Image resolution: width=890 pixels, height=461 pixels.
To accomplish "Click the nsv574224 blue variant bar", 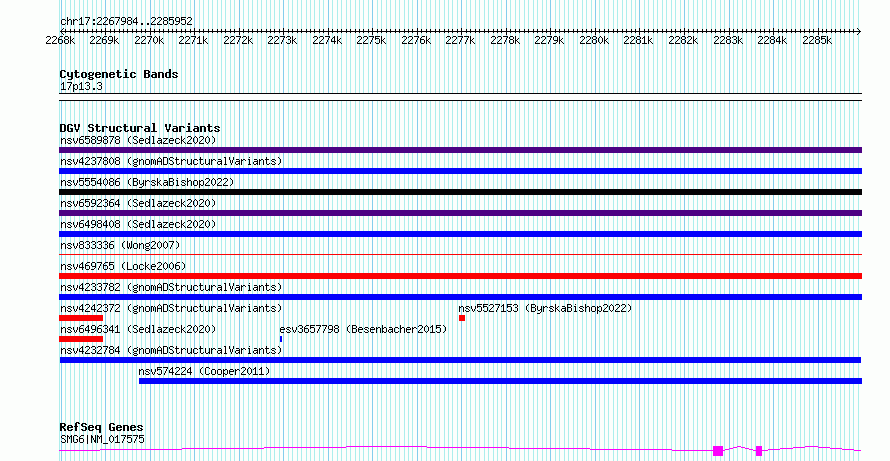I will click(500, 381).
